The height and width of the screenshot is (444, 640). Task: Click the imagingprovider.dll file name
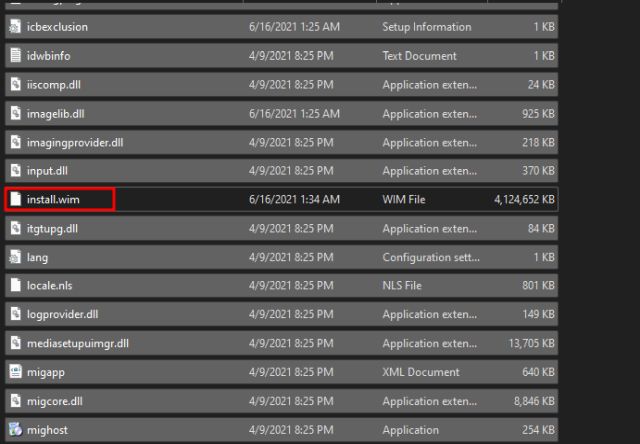(x=76, y=143)
